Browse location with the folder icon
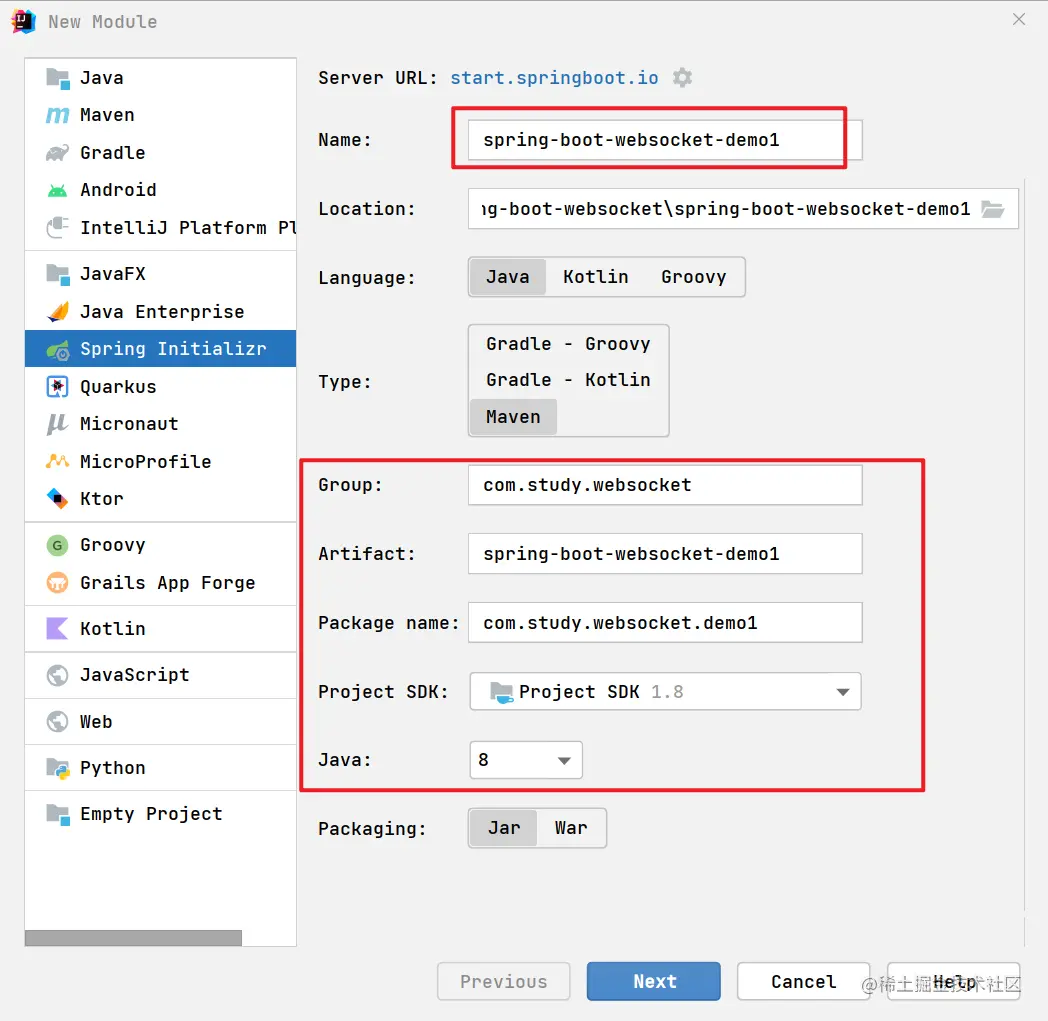This screenshot has height=1021, width=1048. pos(993,209)
